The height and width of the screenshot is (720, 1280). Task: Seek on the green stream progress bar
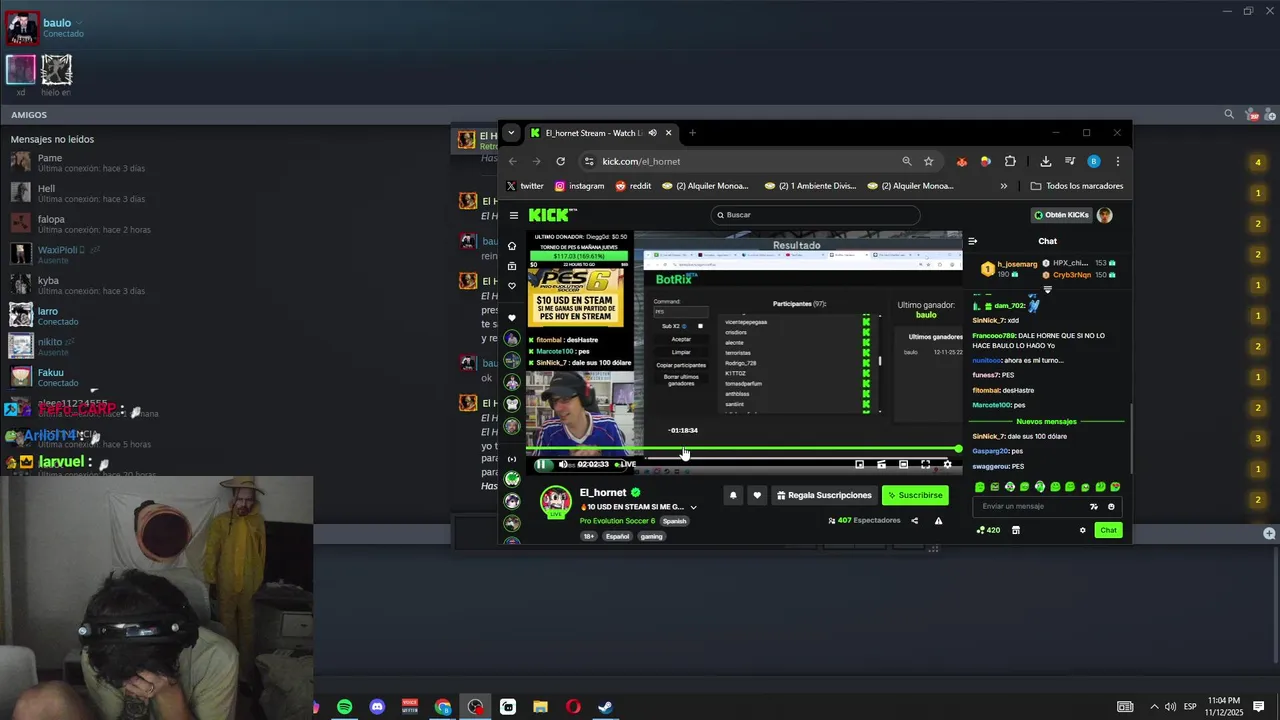pyautogui.click(x=744, y=449)
